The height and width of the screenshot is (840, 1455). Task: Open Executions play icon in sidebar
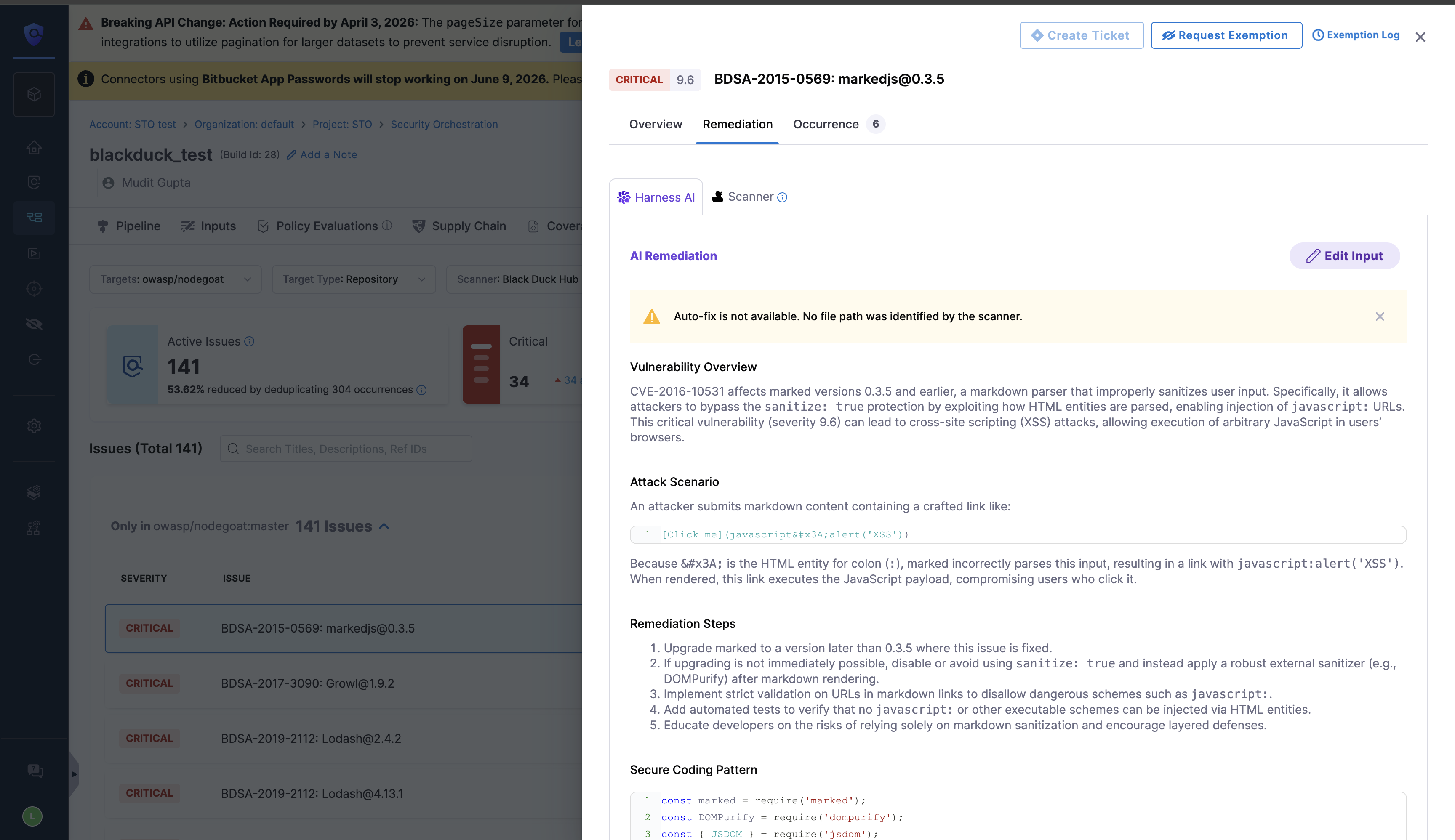(34, 253)
